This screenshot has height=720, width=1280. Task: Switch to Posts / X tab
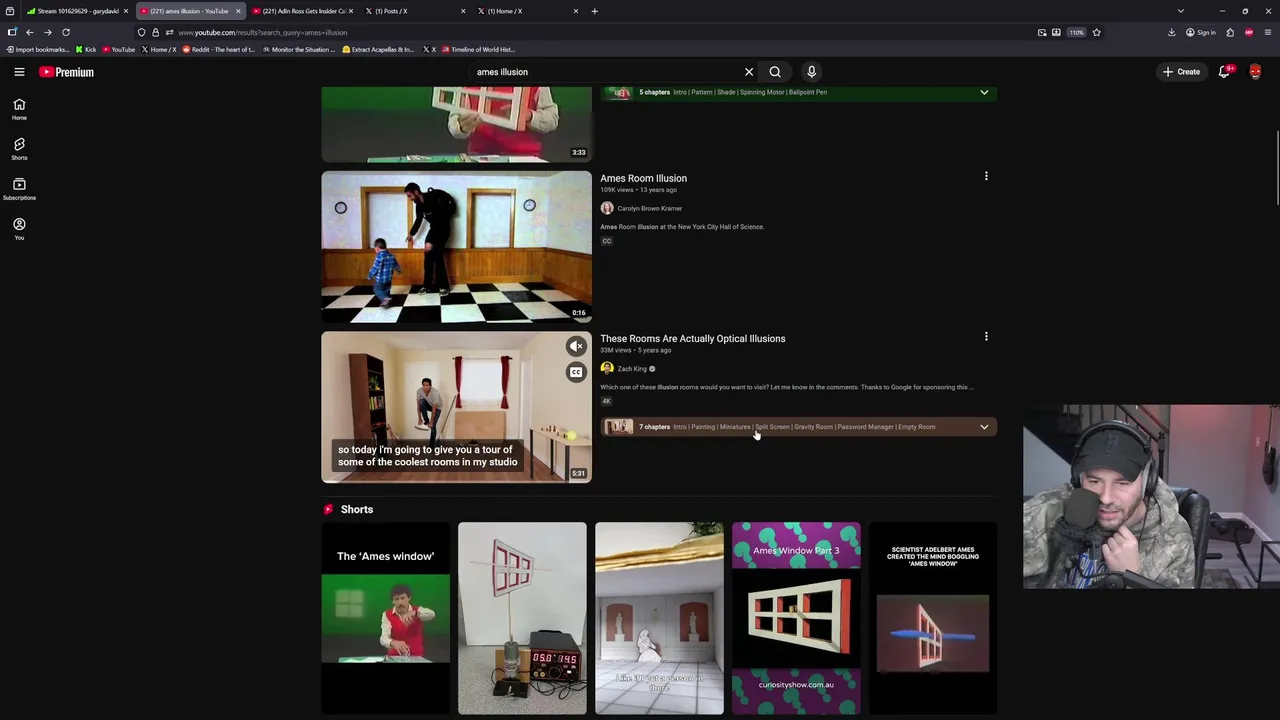[x=414, y=11]
